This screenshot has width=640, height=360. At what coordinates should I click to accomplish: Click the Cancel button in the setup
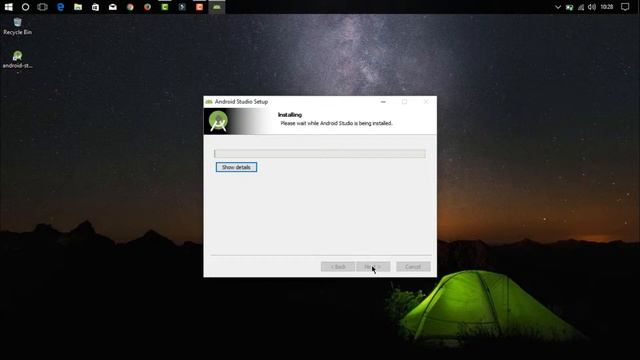[413, 267]
